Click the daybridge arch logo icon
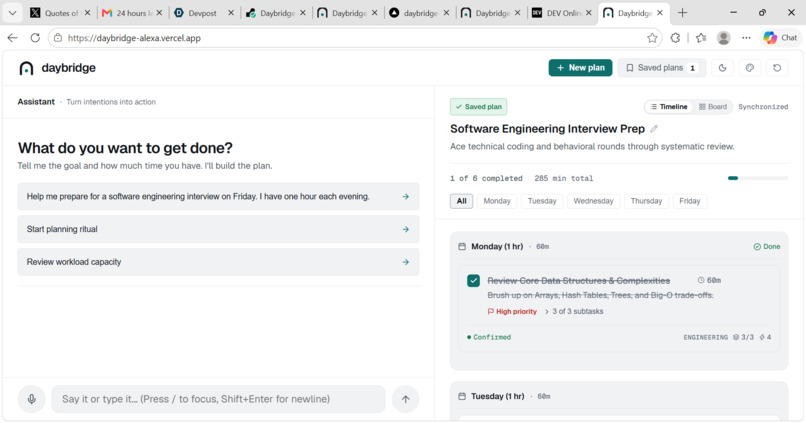This screenshot has width=806, height=423. (26, 68)
